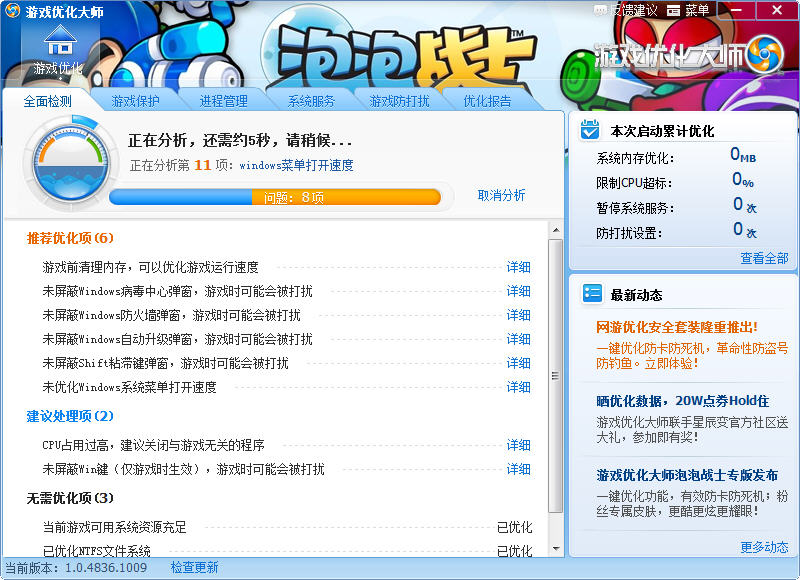800x580 pixels.
Task: Click 防打扰设置 count
Action: (x=745, y=230)
